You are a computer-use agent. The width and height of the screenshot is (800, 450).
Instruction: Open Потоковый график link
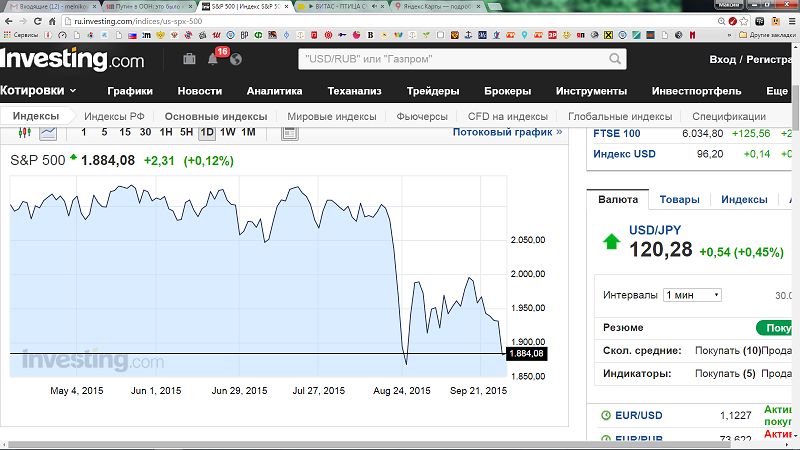coord(507,132)
